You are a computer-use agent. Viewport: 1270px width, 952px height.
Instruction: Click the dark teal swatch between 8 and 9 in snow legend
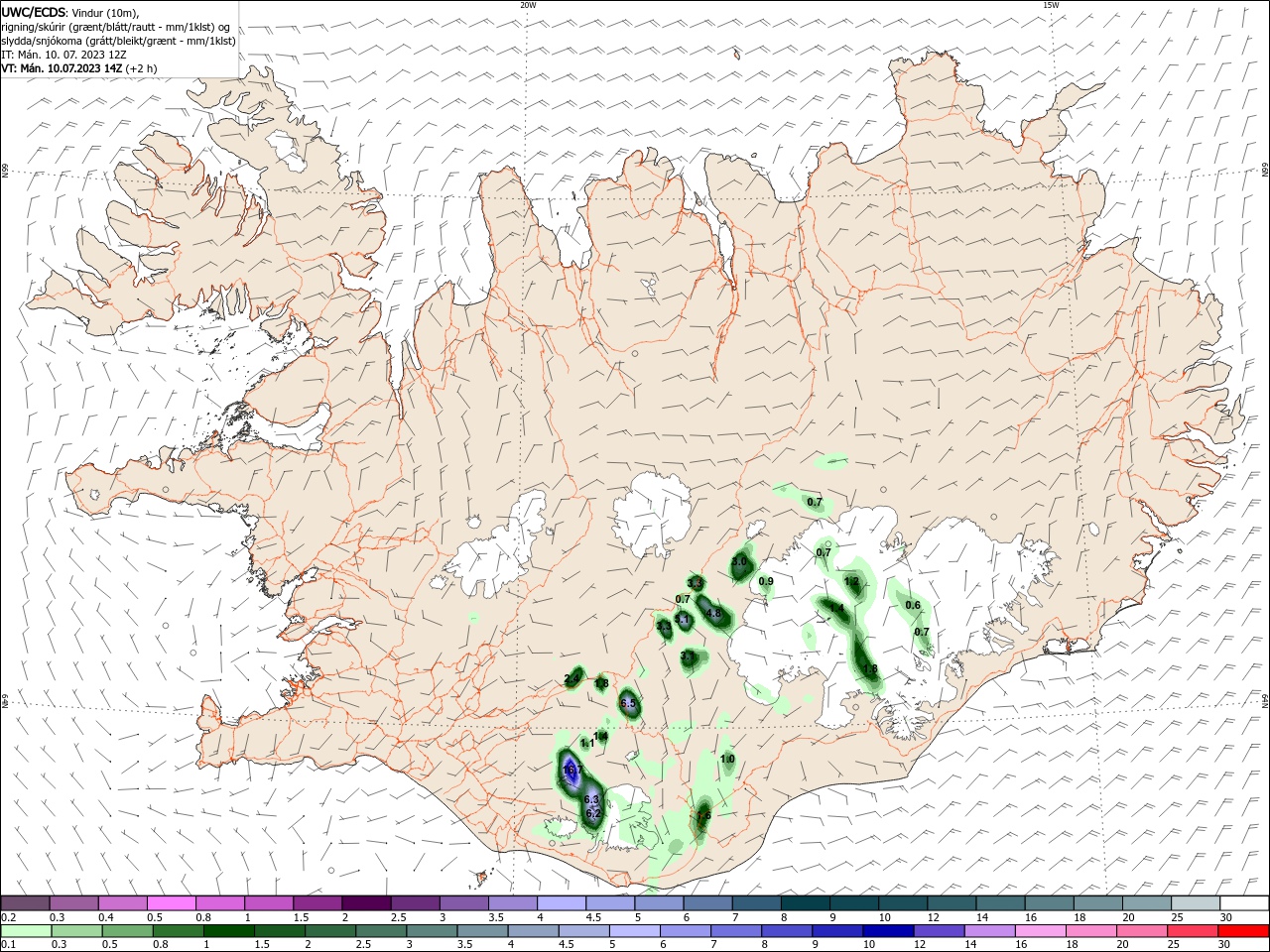(806, 903)
